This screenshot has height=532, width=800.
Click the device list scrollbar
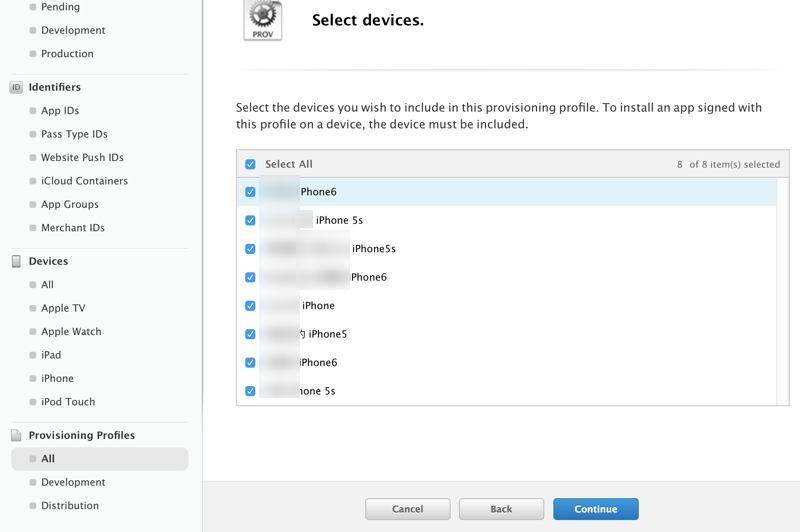[x=782, y=292]
